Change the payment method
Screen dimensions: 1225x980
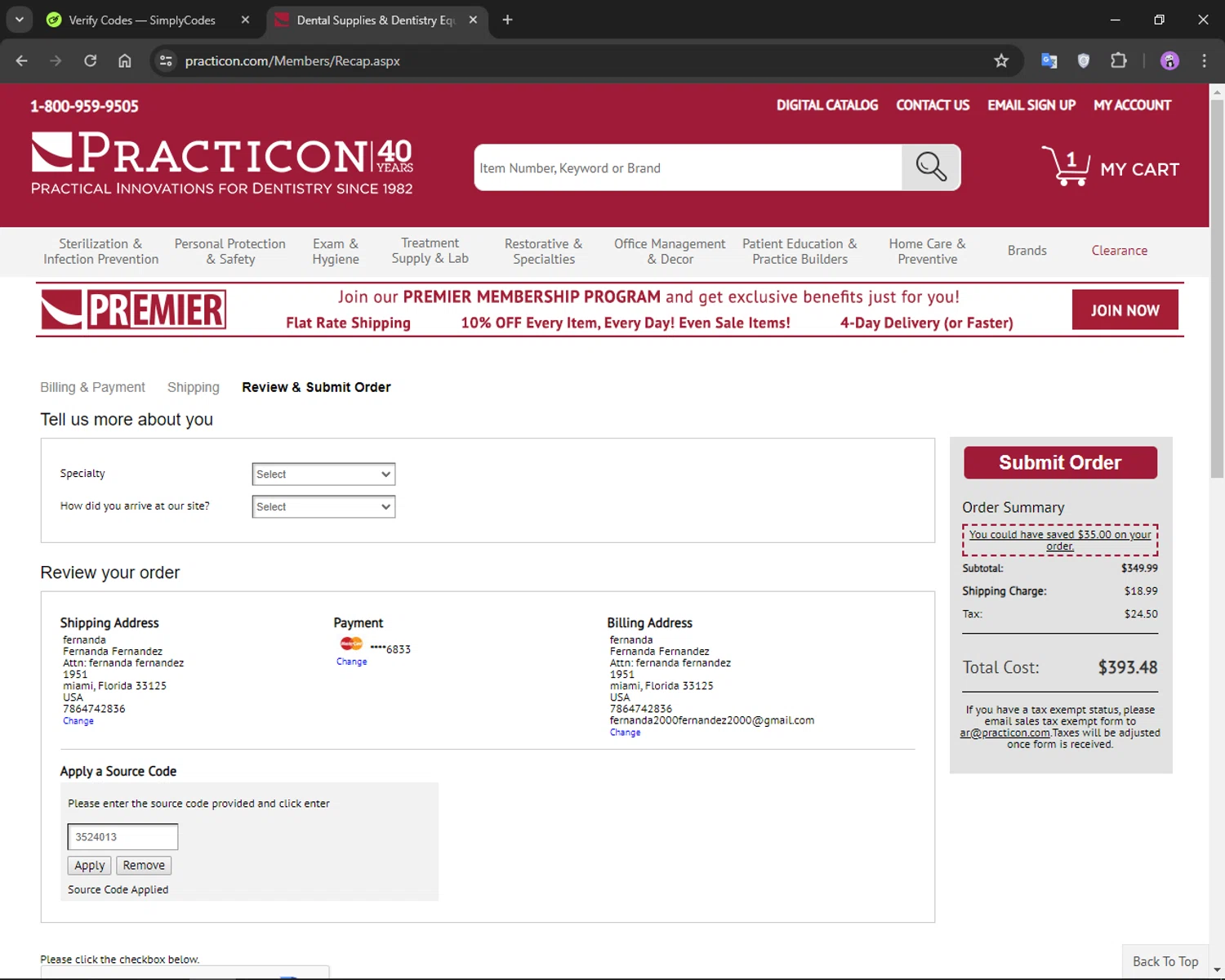(352, 661)
